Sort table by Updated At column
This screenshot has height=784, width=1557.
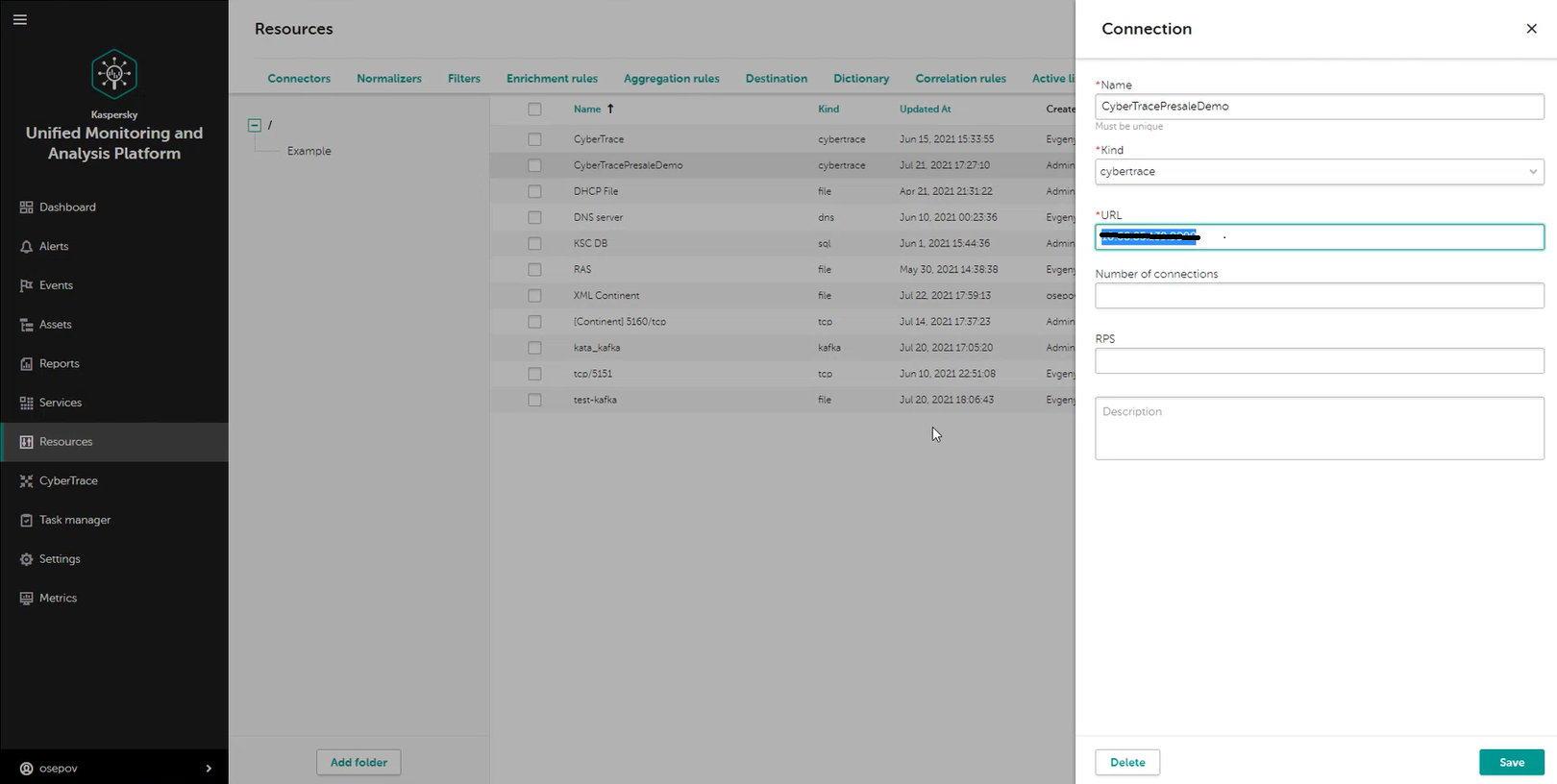925,110
